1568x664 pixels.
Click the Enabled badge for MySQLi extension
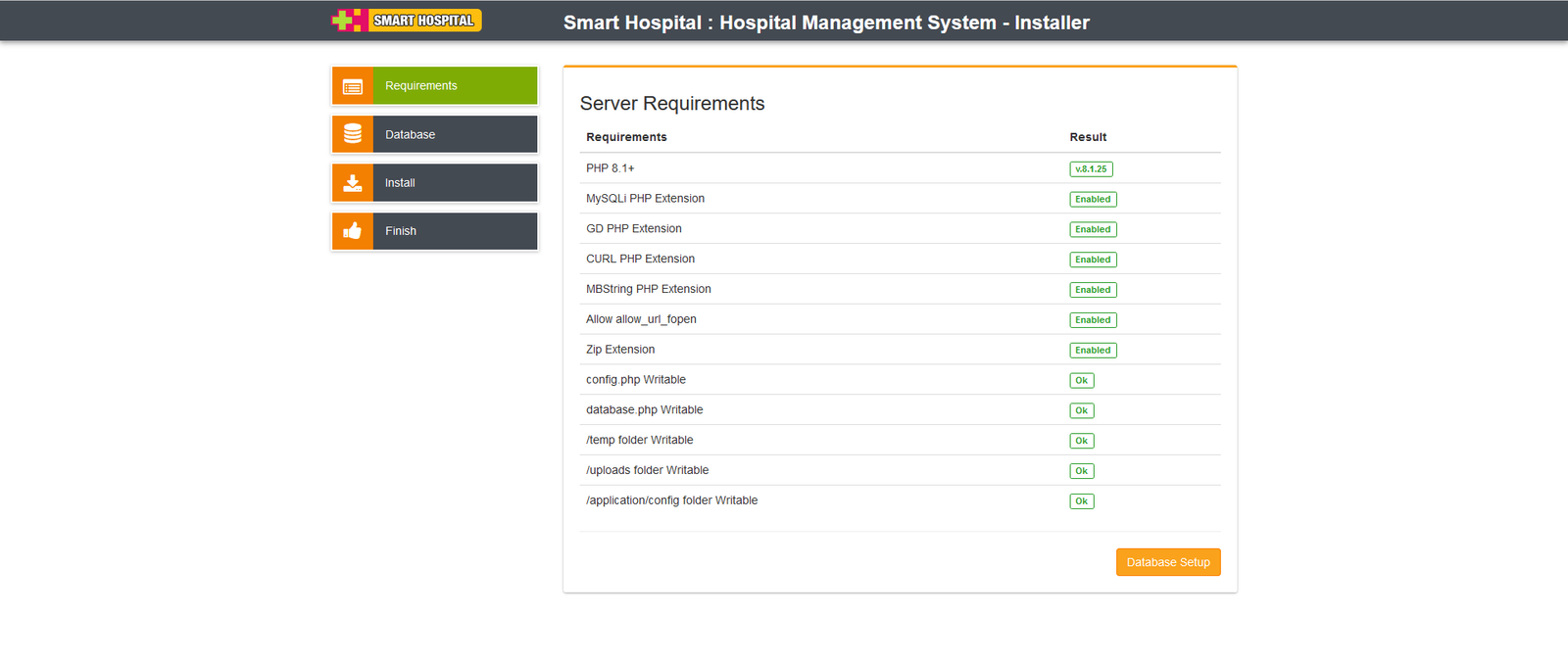point(1093,200)
